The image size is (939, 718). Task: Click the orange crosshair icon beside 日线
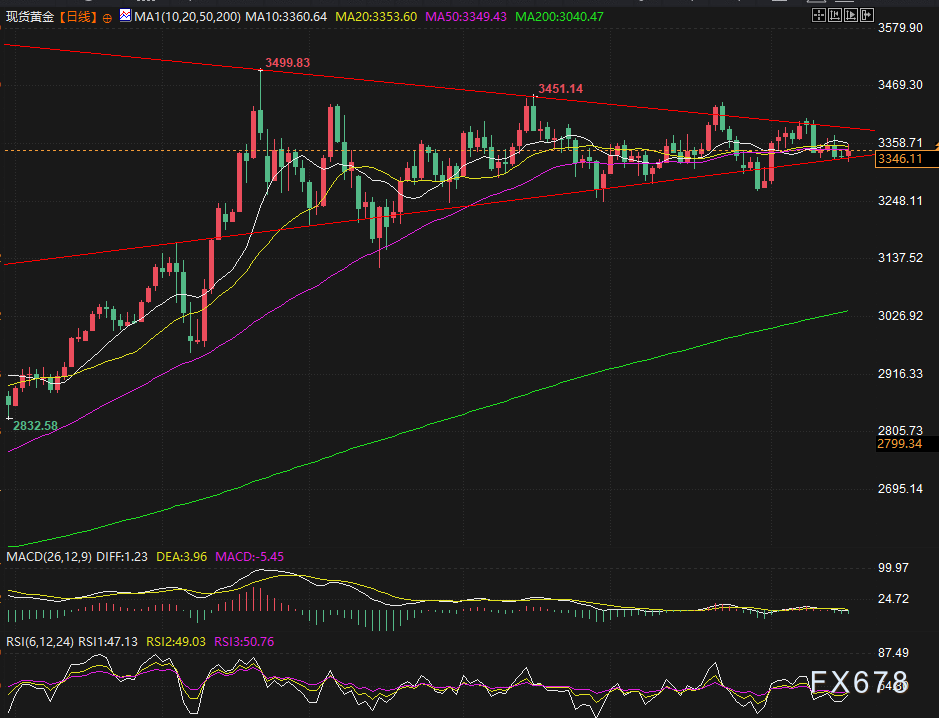pos(107,17)
